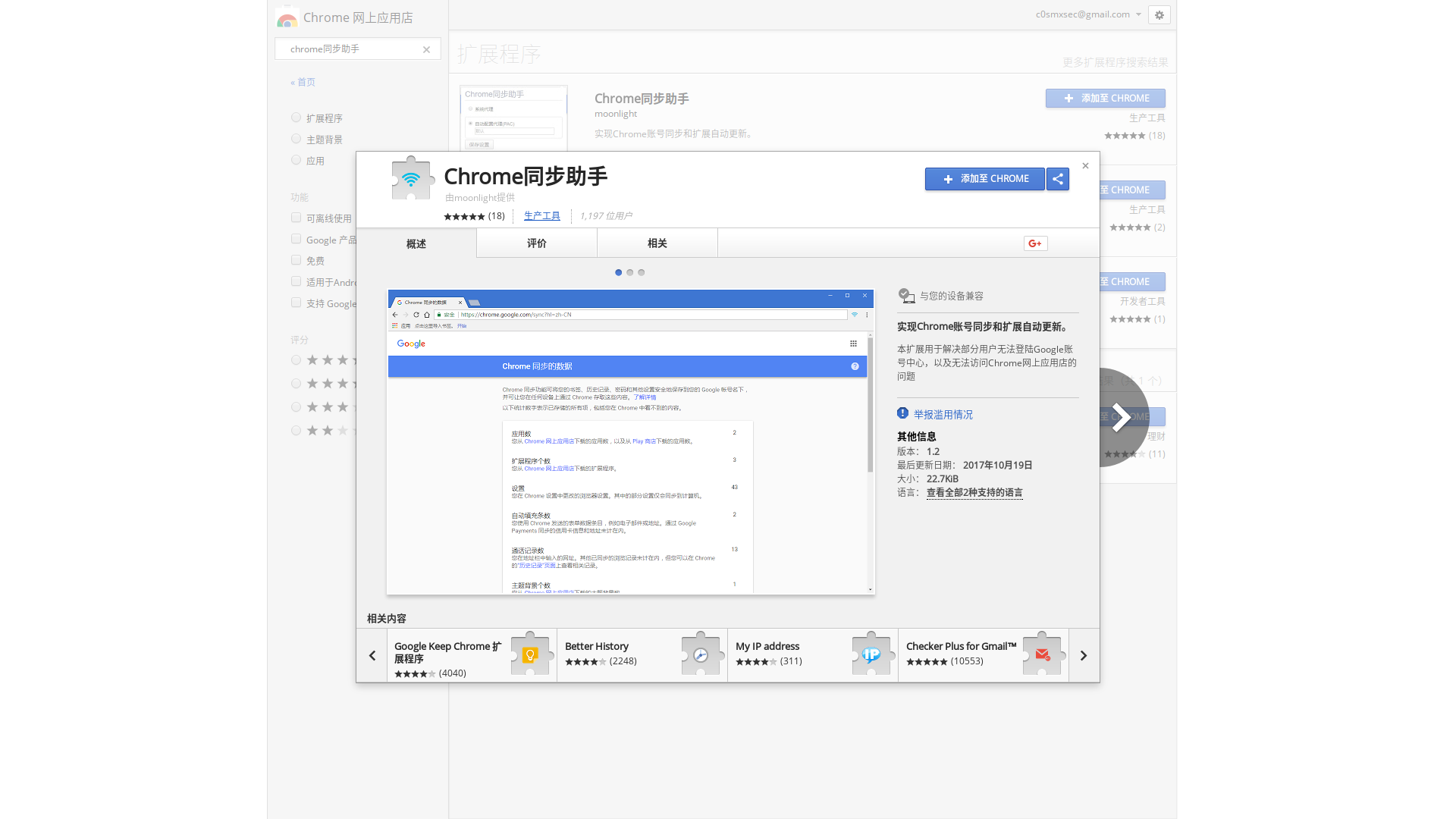Click the report abuse exclamation icon
The width and height of the screenshot is (1456, 819).
pyautogui.click(x=902, y=413)
